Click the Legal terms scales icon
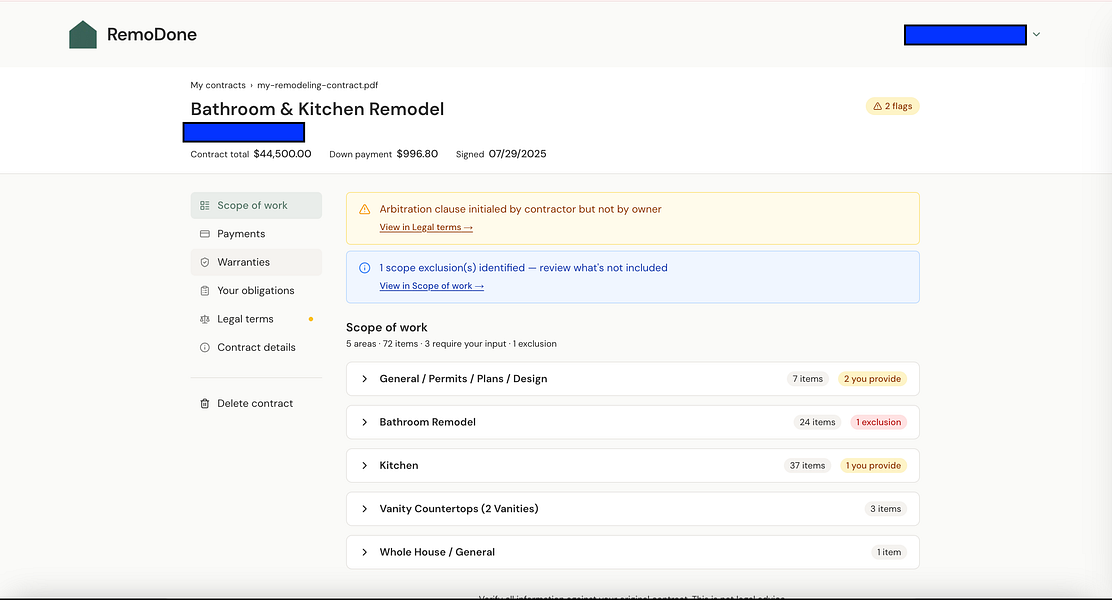The image size is (1112, 600). tap(204, 319)
